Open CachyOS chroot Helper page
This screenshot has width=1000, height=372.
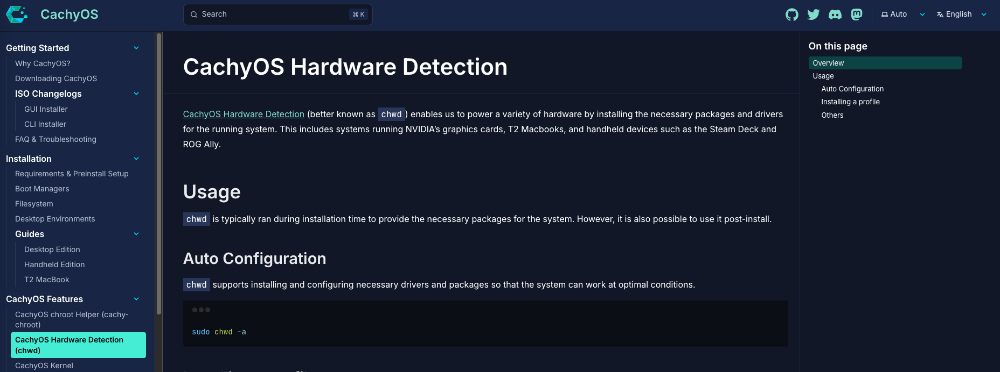tap(72, 320)
